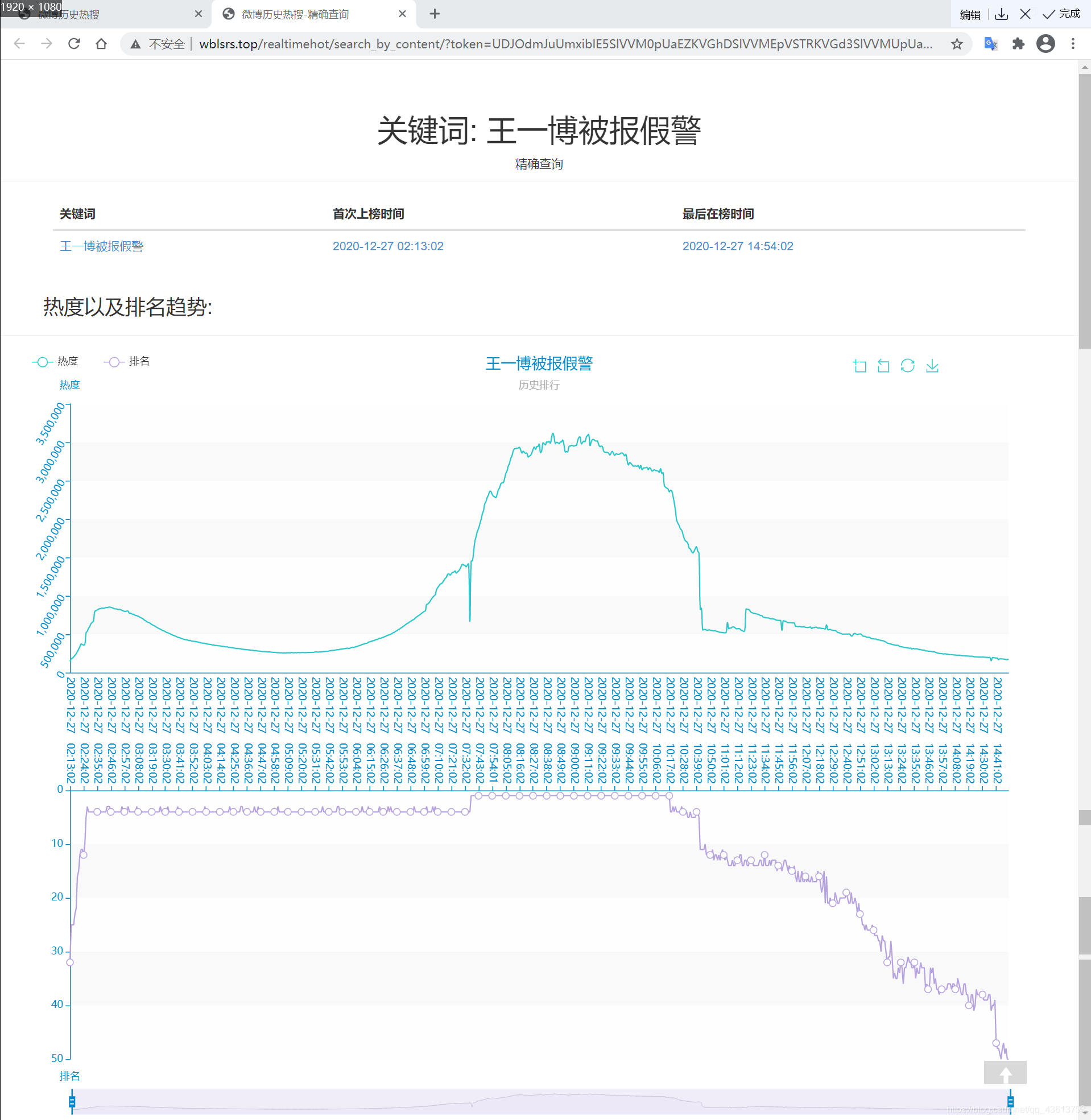The image size is (1091, 1120).
Task: Cancel the screenshot with the X icon
Action: pyautogui.click(x=1026, y=14)
